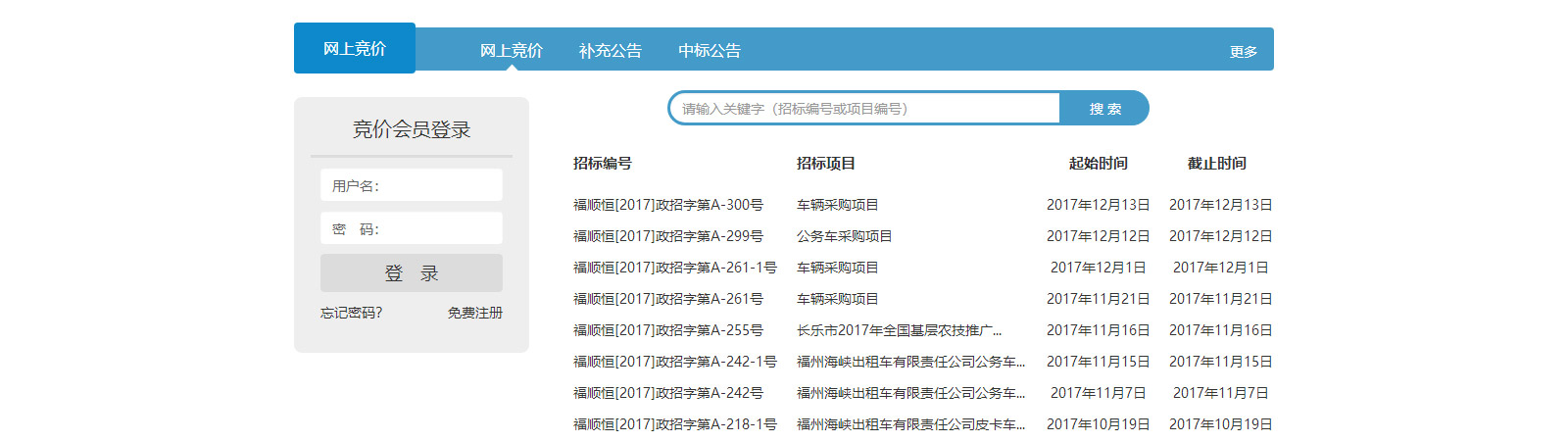Image resolution: width=1568 pixels, height=442 pixels.
Task: Click the 用户名 username field
Action: 412,185
